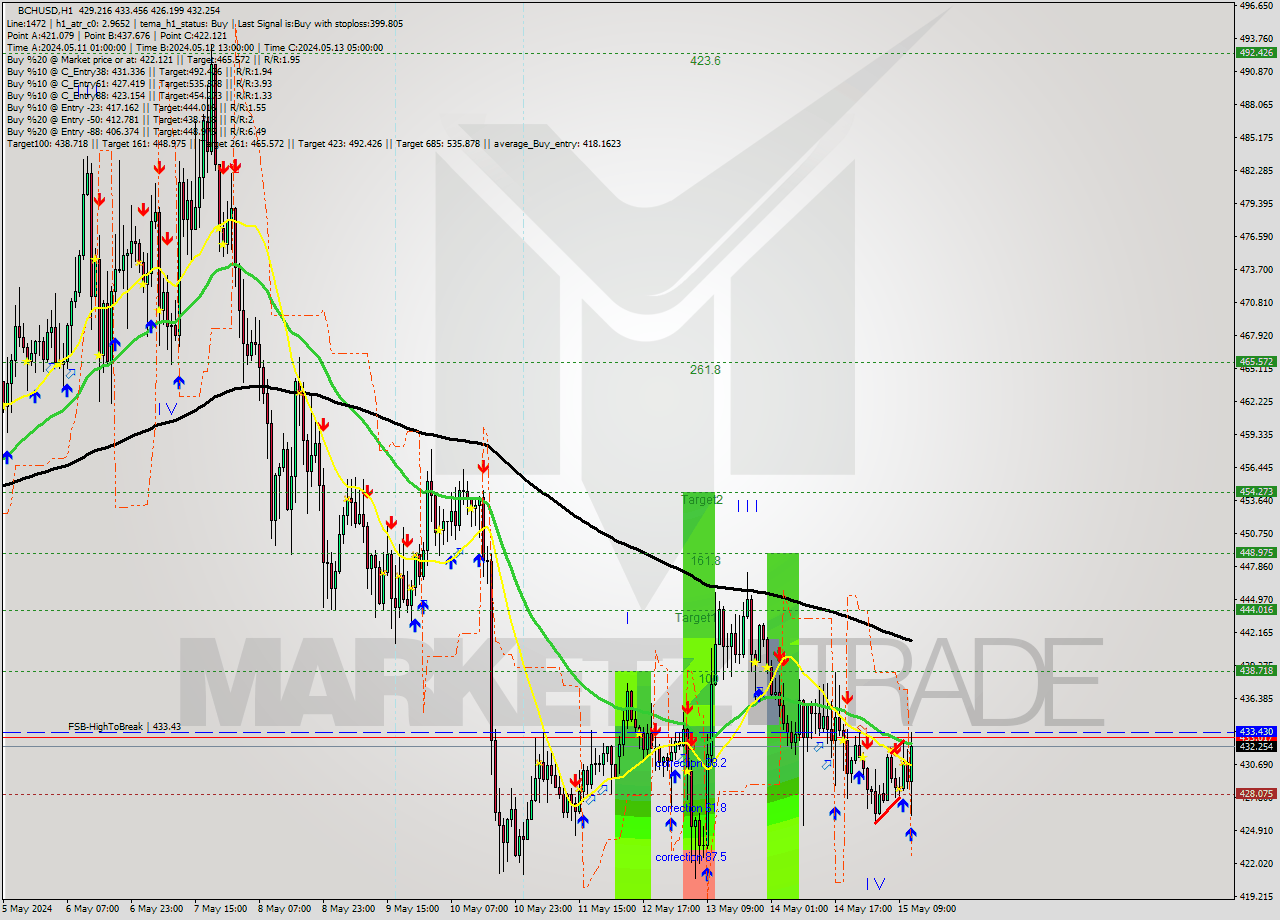Select the 6 May 23:00 time label
The height and width of the screenshot is (920, 1280).
pyautogui.click(x=154, y=909)
